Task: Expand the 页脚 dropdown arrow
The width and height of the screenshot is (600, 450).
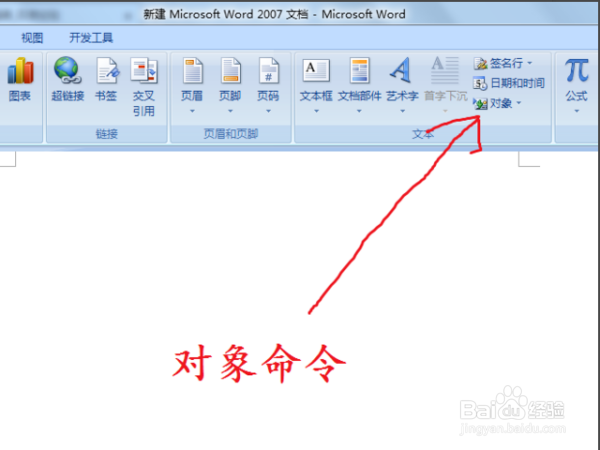Action: point(230,111)
